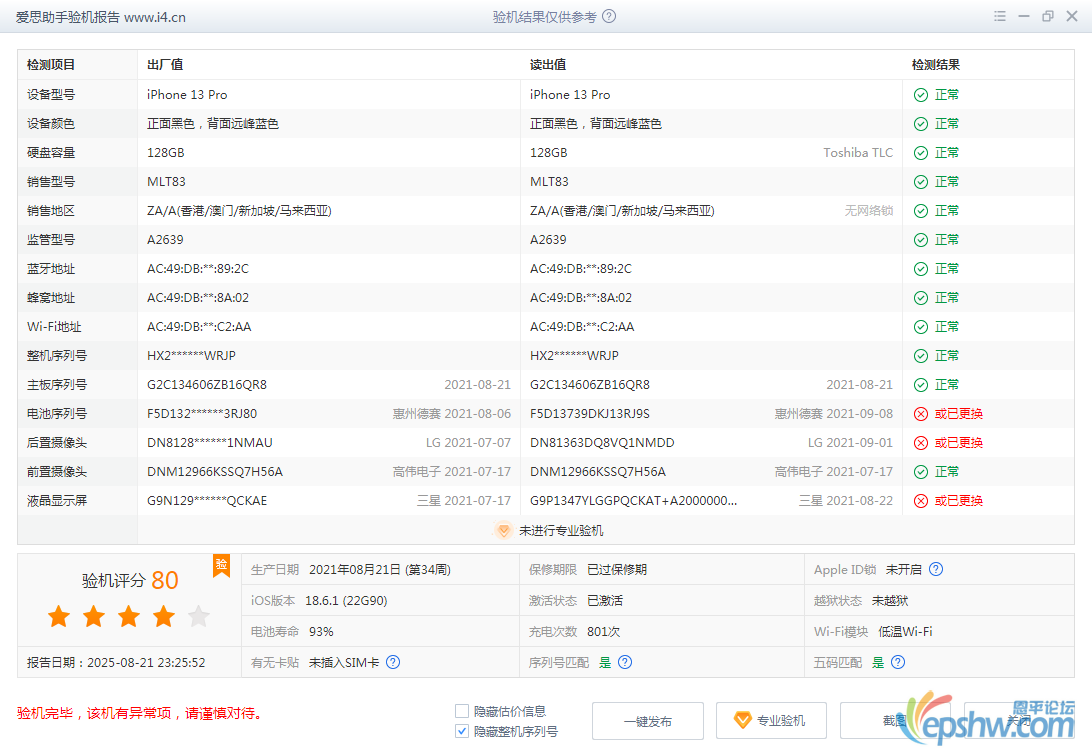The image size is (1092, 756).
Task: Click the battery life value 93%
Action: tap(321, 631)
